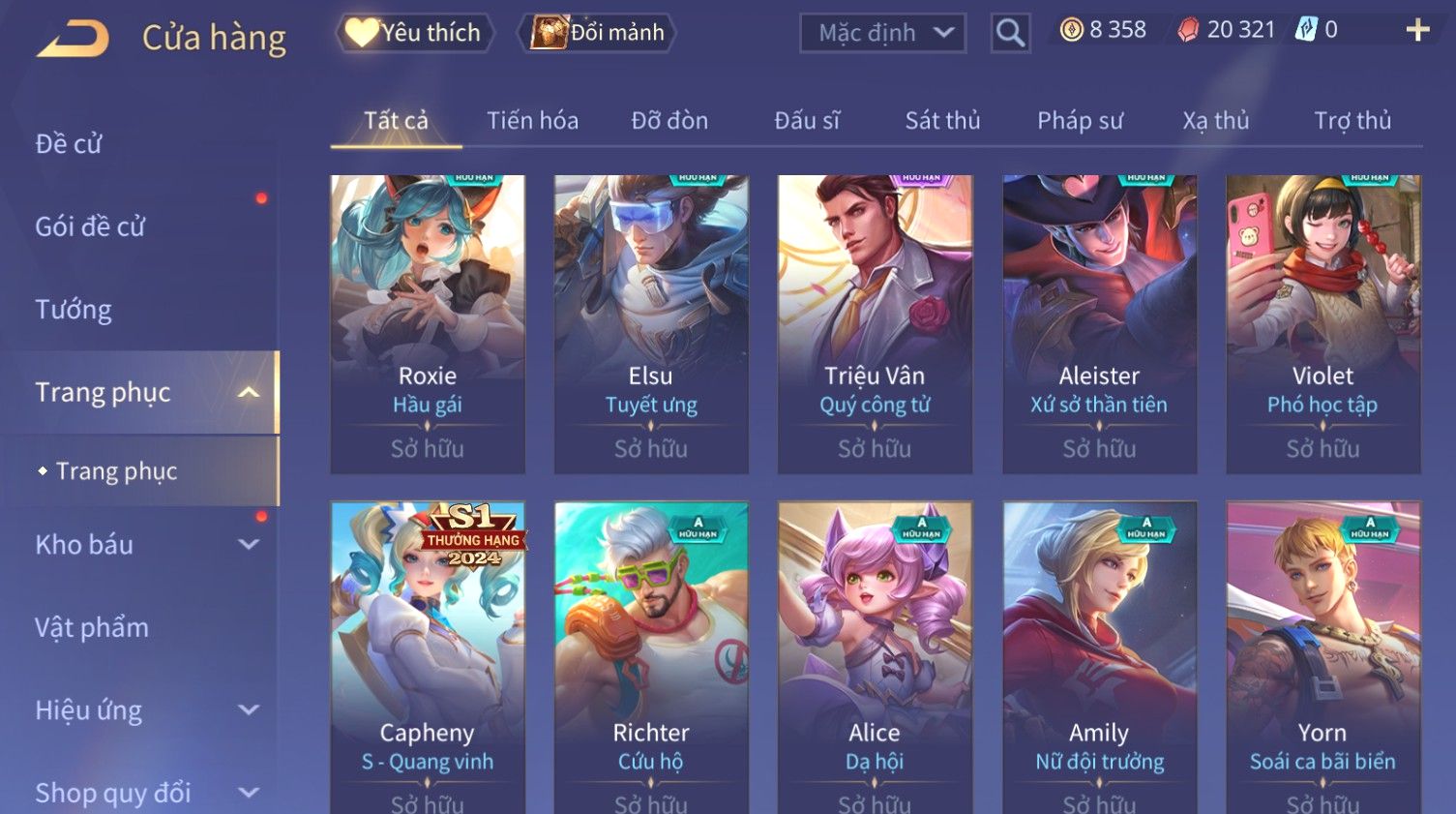Open the search magnifier icon
The height and width of the screenshot is (814, 1456).
tap(1010, 33)
